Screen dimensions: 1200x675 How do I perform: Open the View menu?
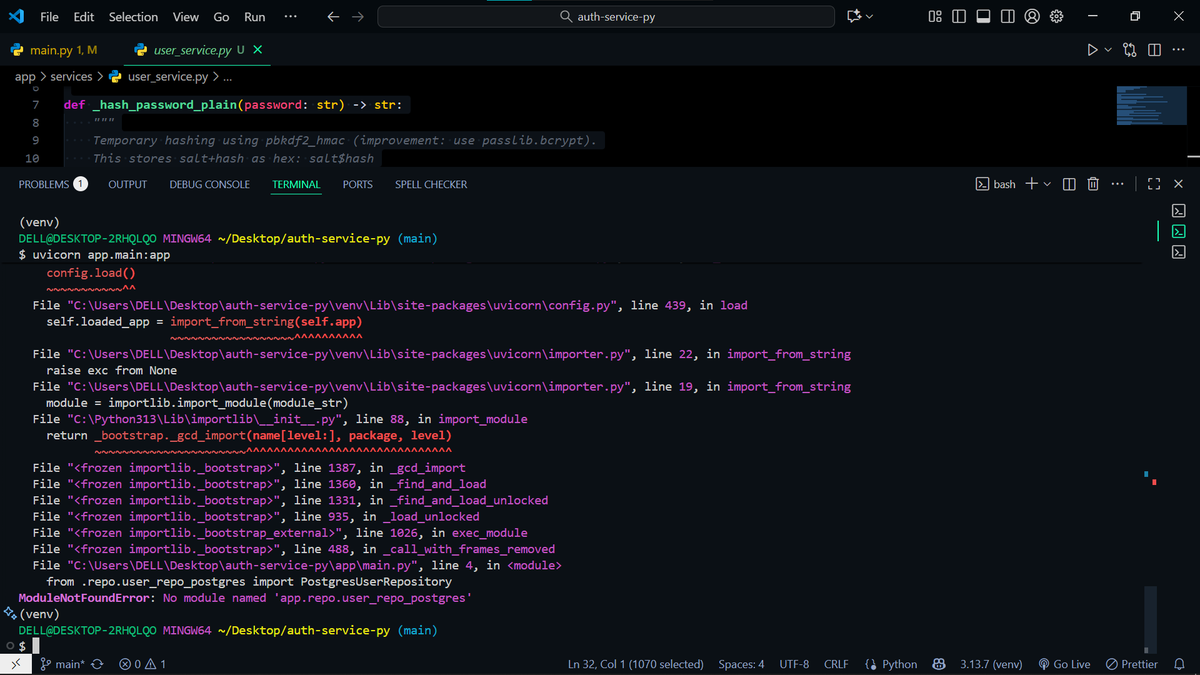(x=185, y=16)
